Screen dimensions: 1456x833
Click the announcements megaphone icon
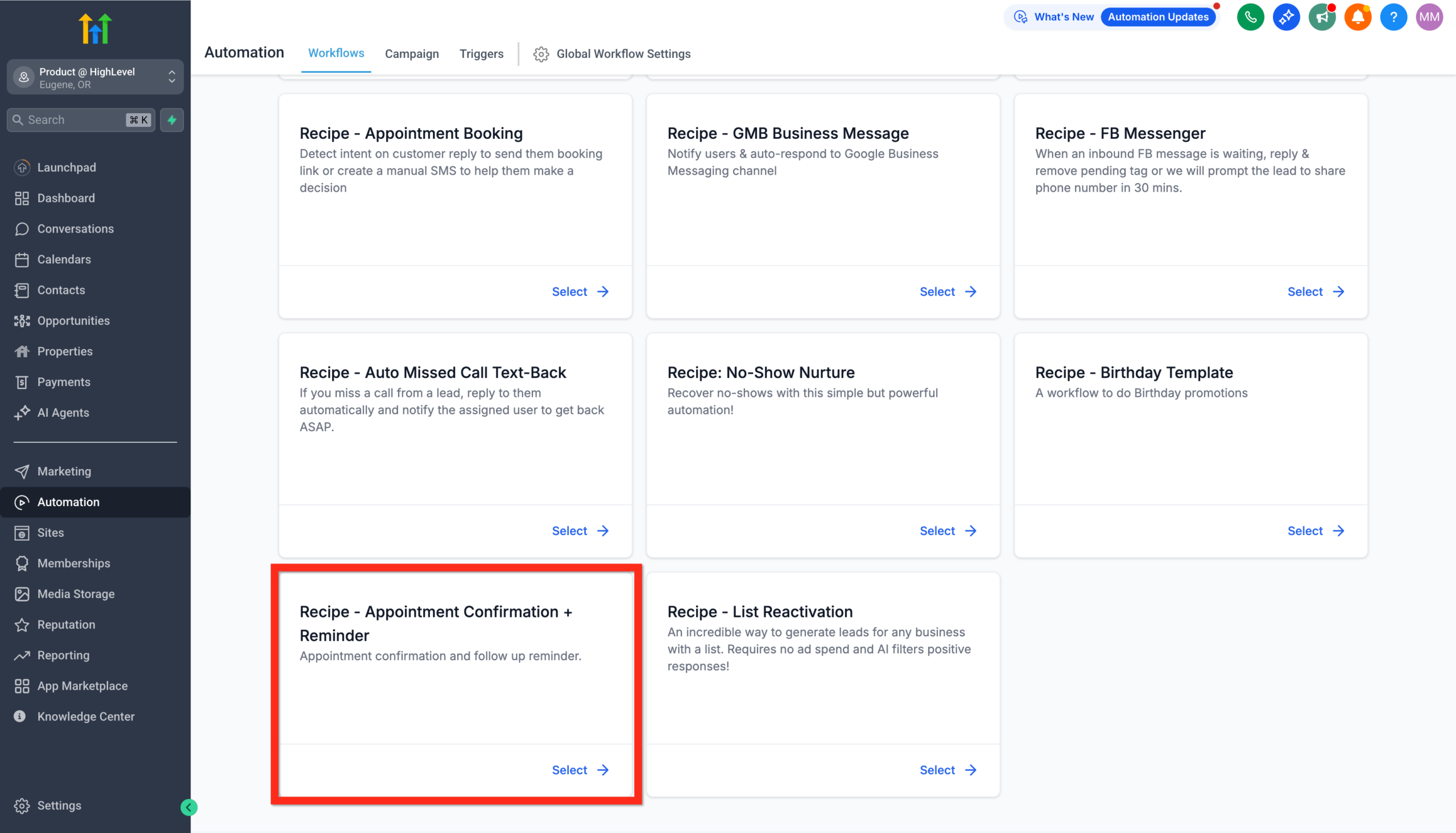1322,16
